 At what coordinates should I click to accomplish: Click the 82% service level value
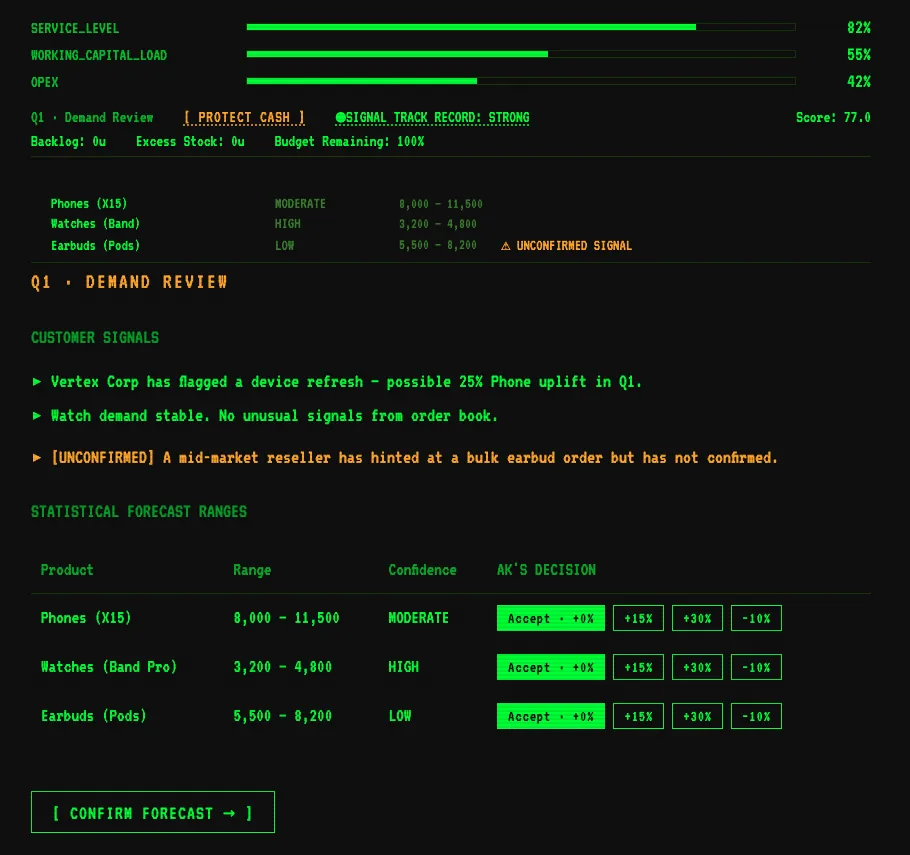(858, 28)
